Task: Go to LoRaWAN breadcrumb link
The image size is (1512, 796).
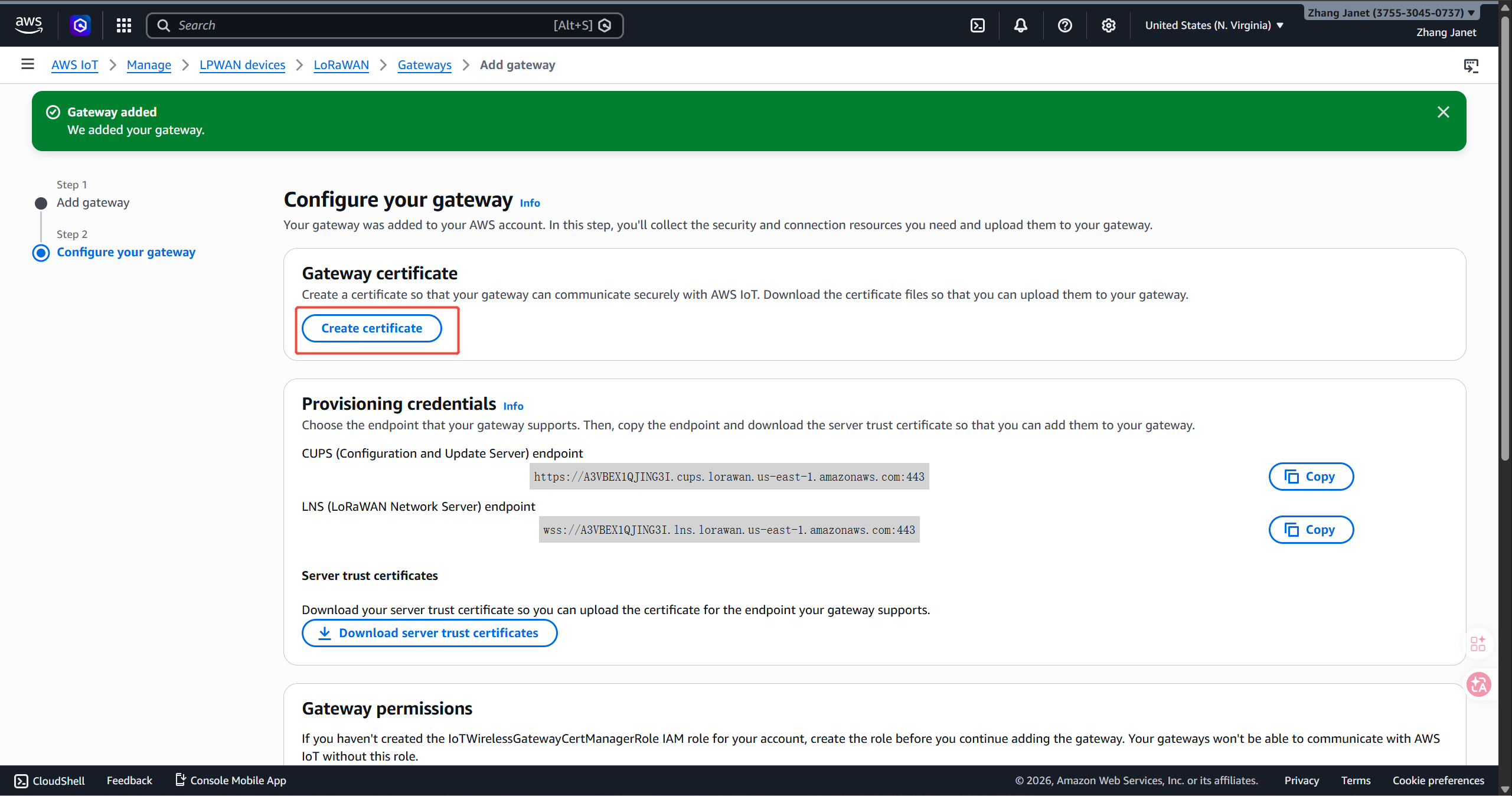Action: pos(341,65)
